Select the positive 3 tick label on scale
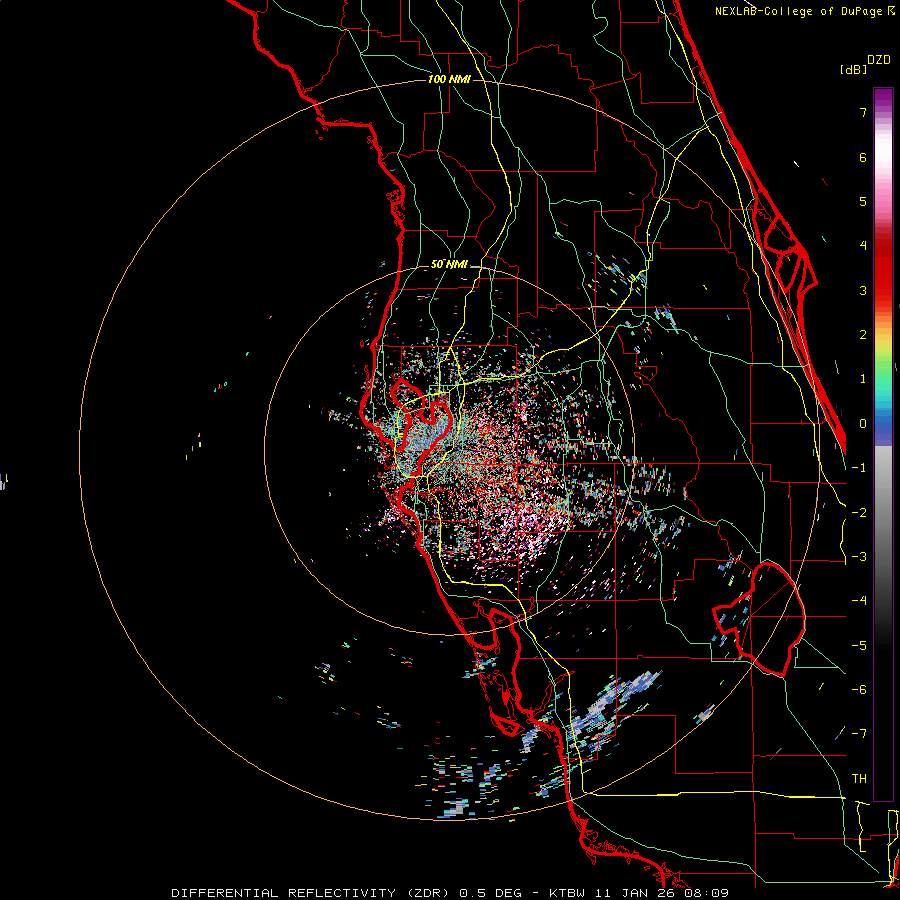The image size is (900, 900). [x=863, y=290]
